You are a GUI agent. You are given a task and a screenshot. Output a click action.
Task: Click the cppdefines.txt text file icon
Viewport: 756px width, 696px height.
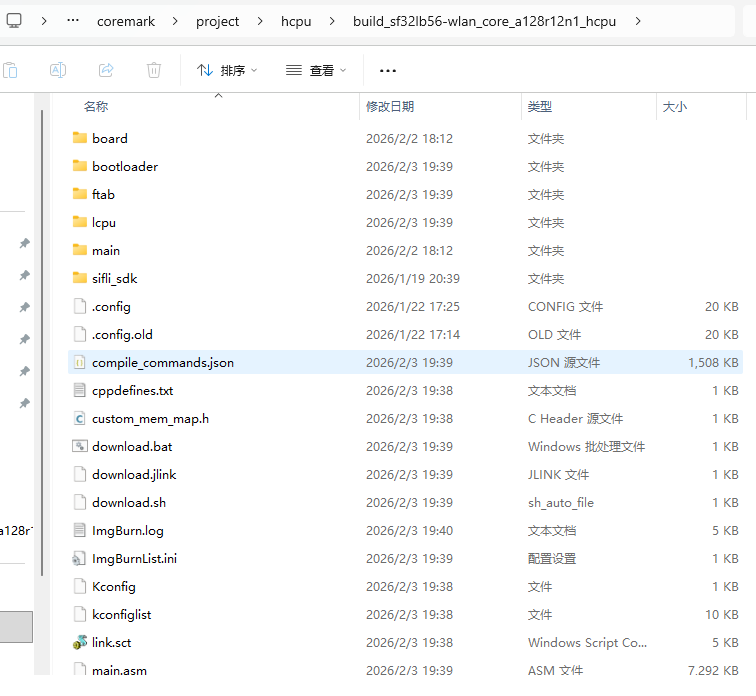[80, 390]
